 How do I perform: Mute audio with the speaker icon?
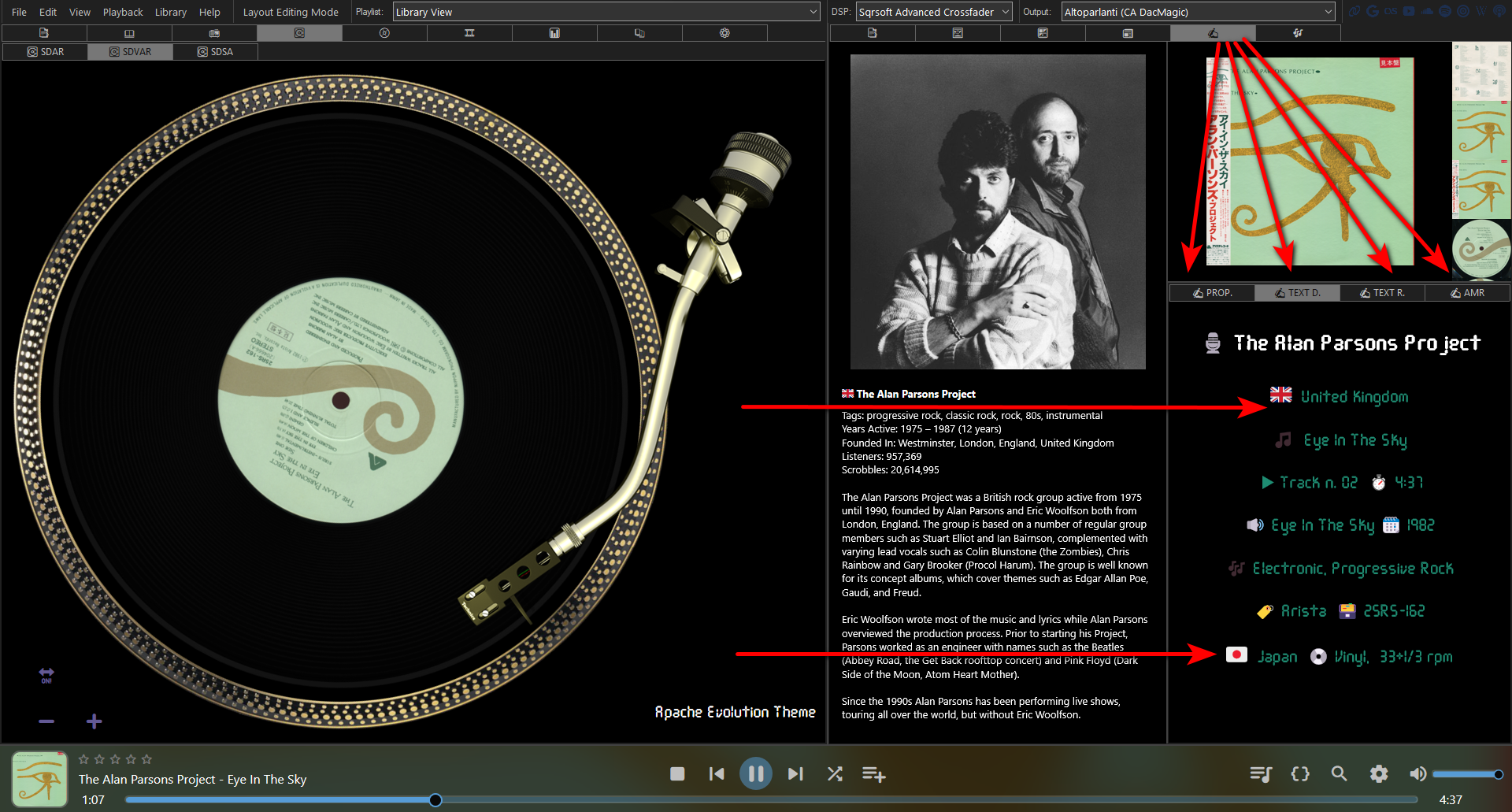1417,774
